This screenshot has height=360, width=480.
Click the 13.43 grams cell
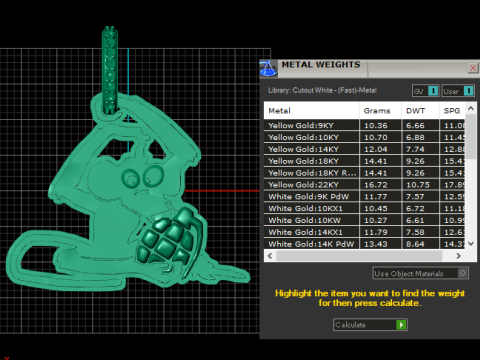[380, 244]
